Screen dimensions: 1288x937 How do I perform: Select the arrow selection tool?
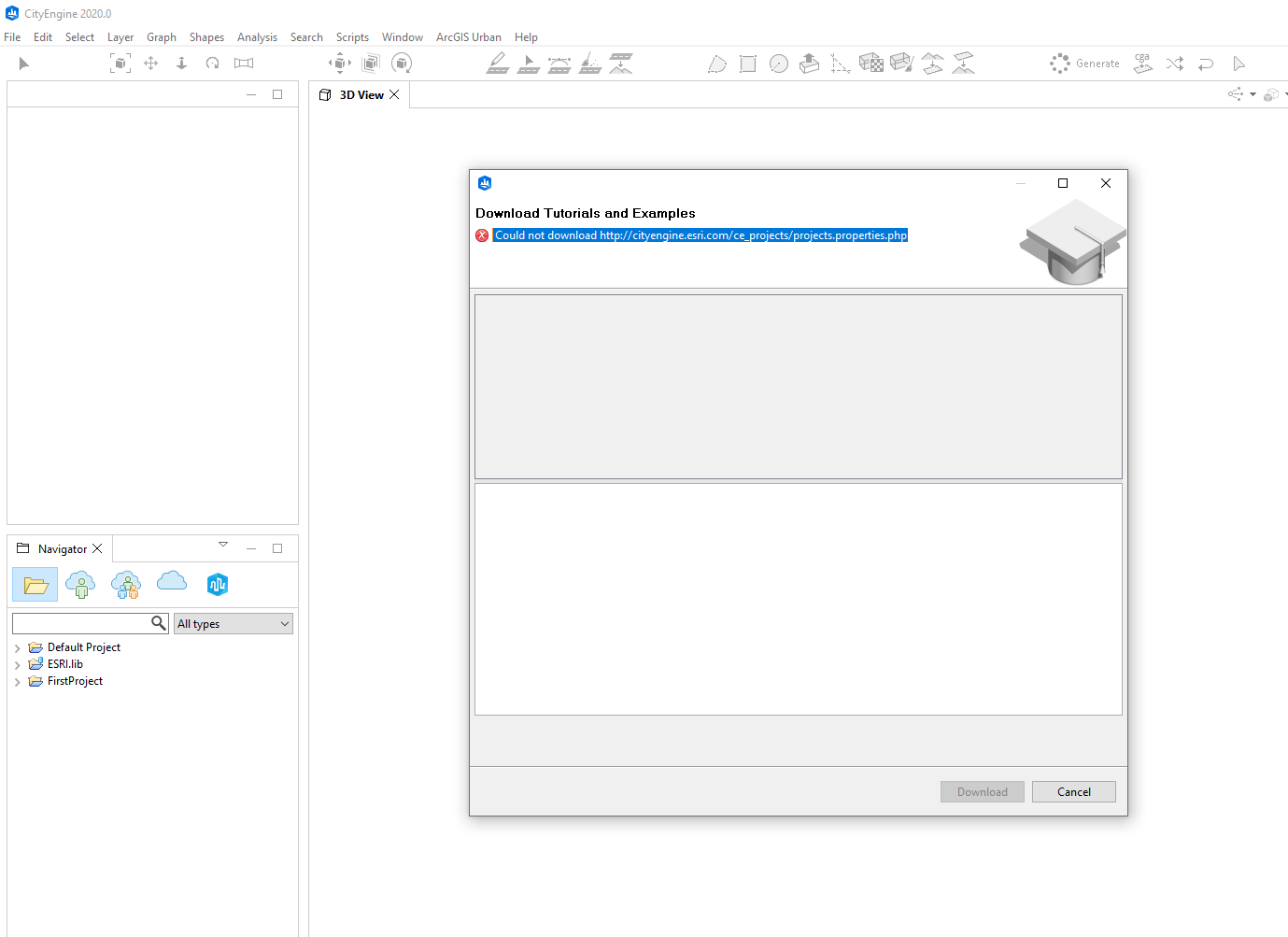24,64
